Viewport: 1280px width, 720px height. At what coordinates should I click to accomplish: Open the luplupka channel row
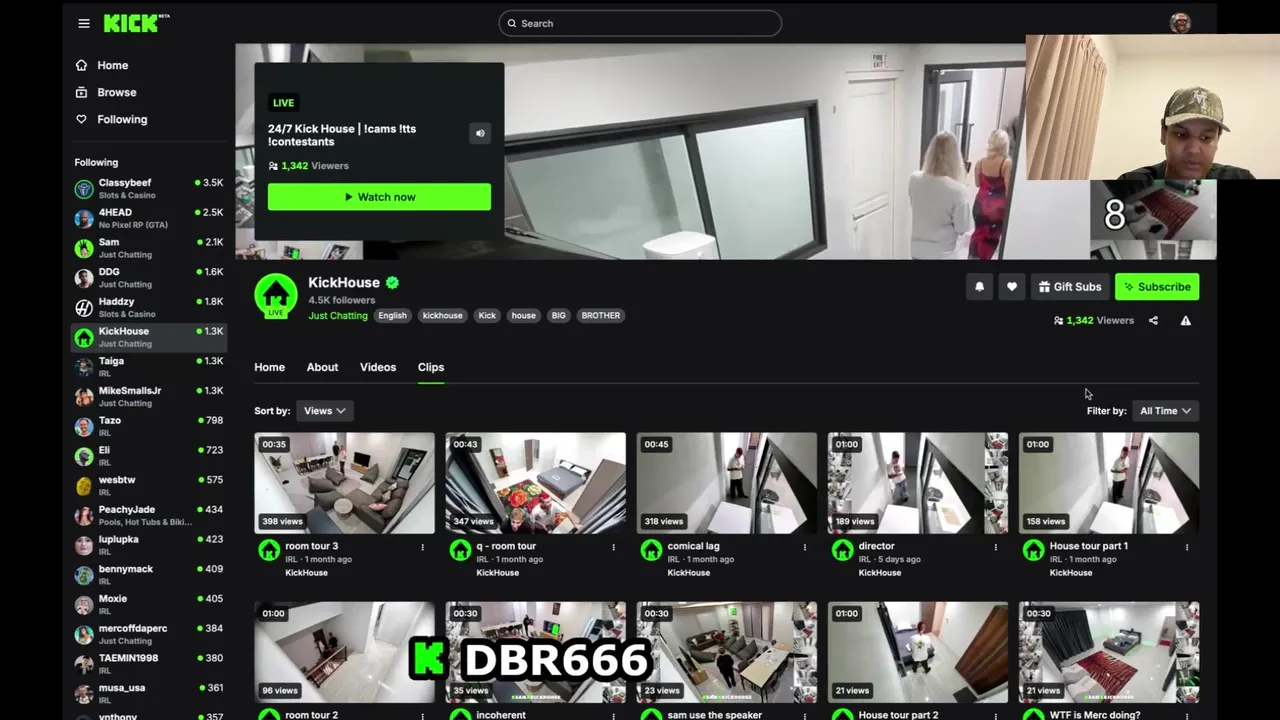pyautogui.click(x=149, y=545)
